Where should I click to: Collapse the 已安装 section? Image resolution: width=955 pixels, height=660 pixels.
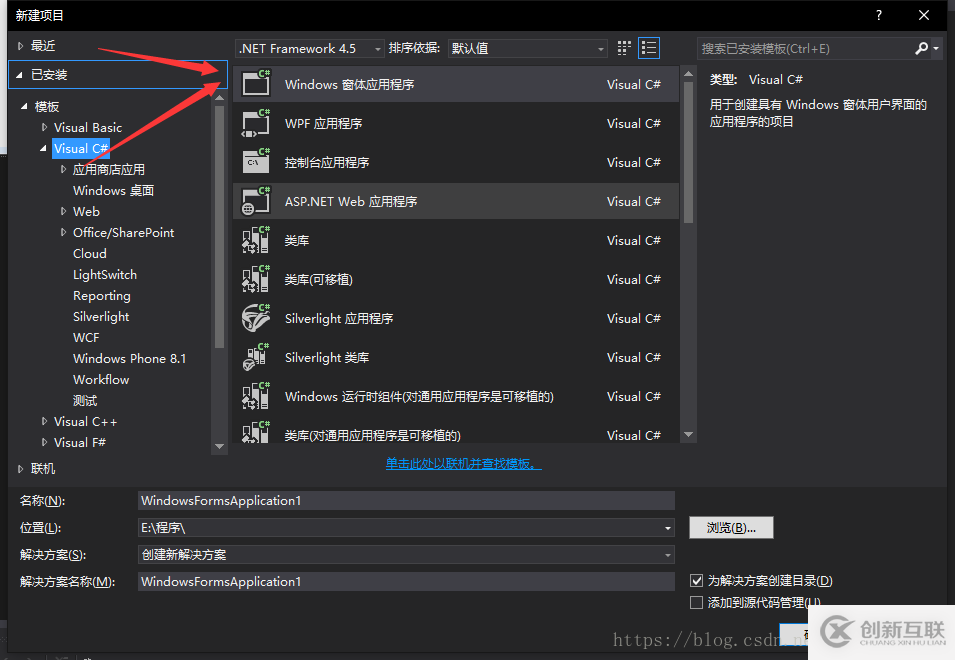(x=19, y=75)
